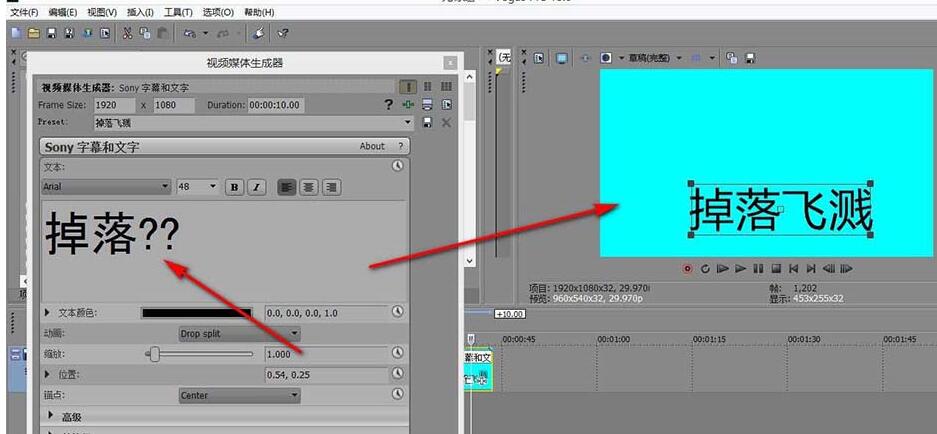Click the About link in Sony panel
This screenshot has width=937, height=434.
(372, 146)
